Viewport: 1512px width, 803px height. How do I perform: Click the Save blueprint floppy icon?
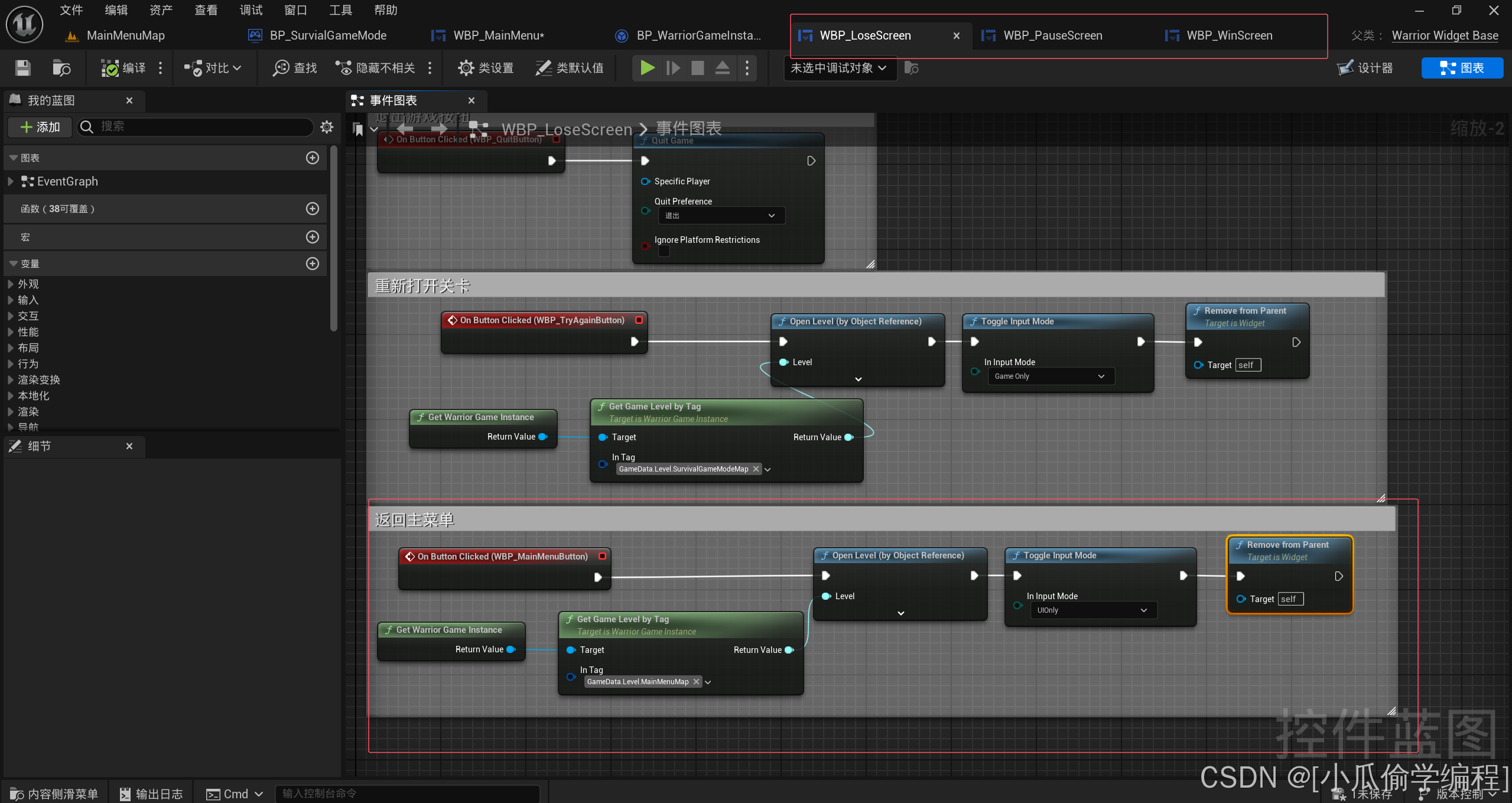pos(22,68)
